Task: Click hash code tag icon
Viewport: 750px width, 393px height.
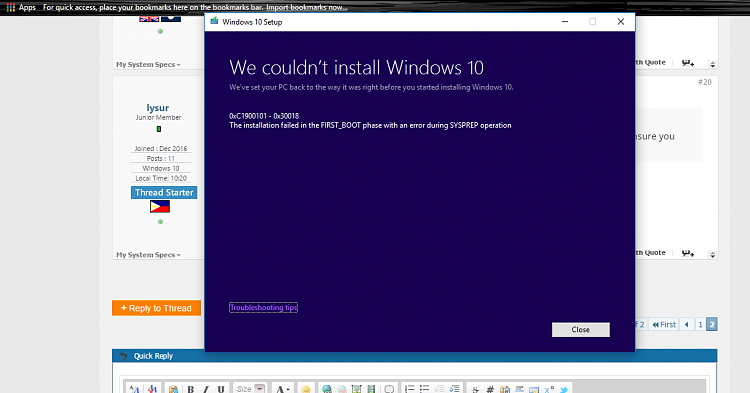Action: [490, 389]
